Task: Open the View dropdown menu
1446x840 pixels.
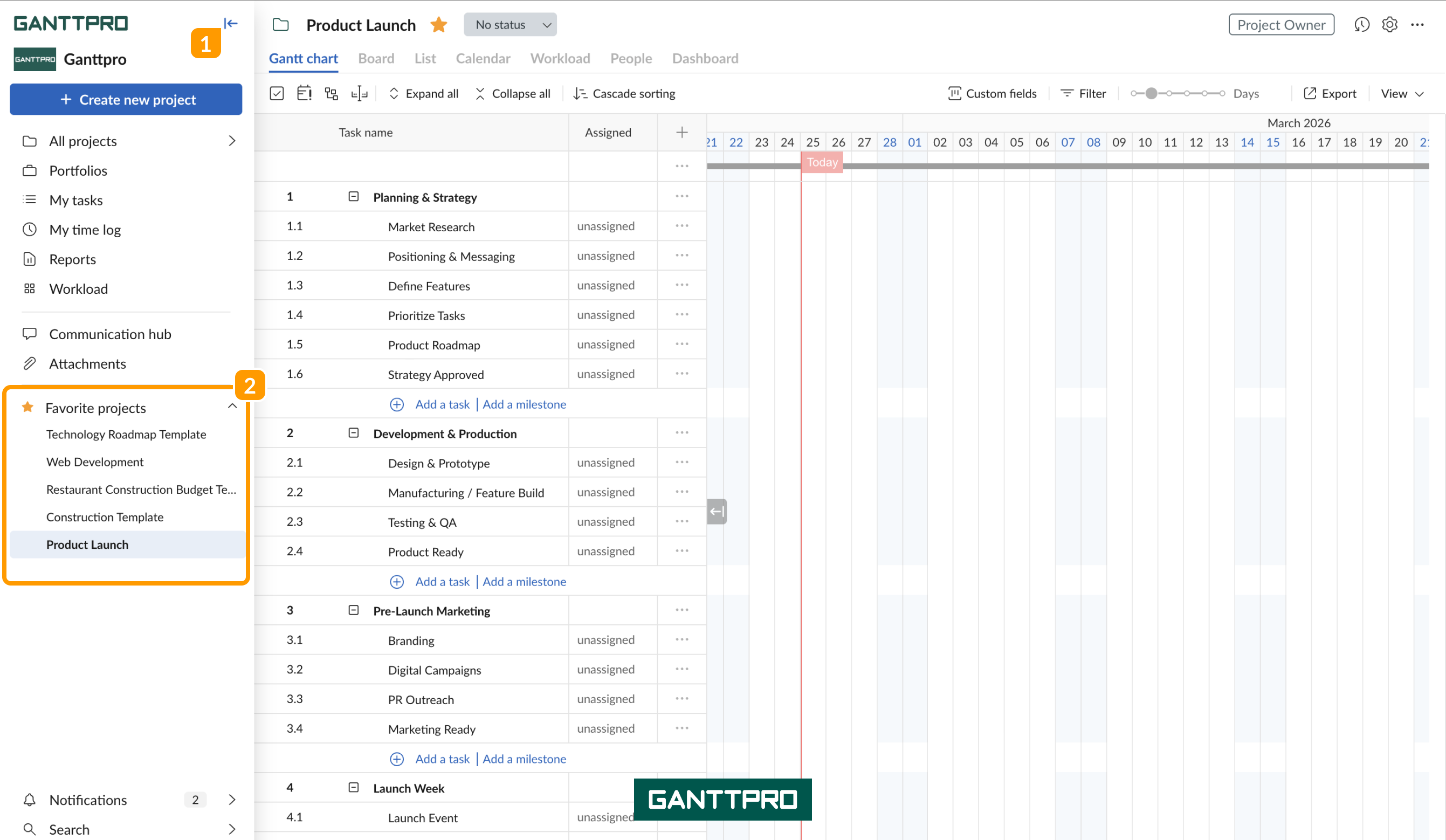Action: click(1401, 93)
